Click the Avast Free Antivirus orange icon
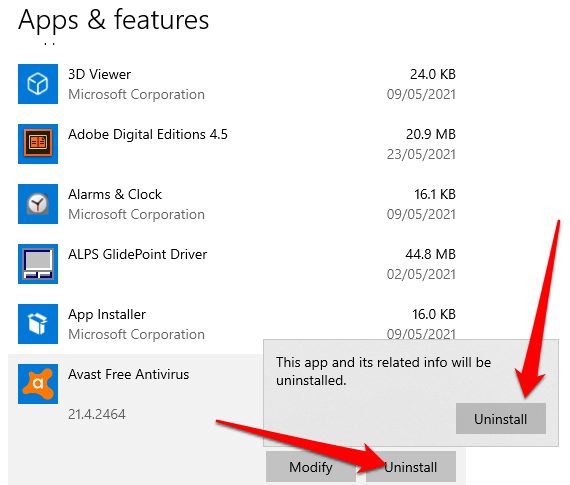The image size is (570, 485). click(38, 384)
